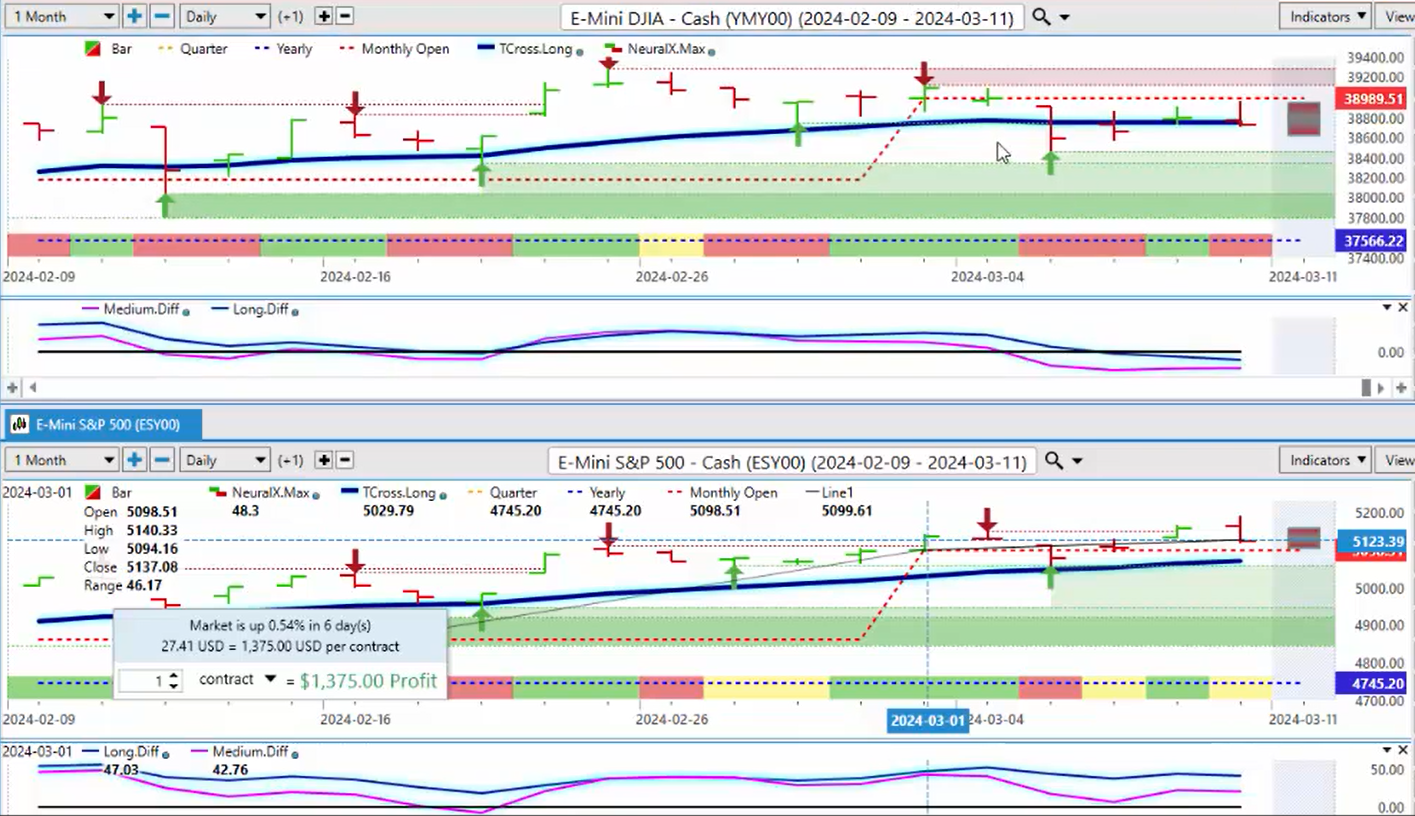
Task: Expand arrow next to DJIA search magnifier
Action: click(1064, 18)
